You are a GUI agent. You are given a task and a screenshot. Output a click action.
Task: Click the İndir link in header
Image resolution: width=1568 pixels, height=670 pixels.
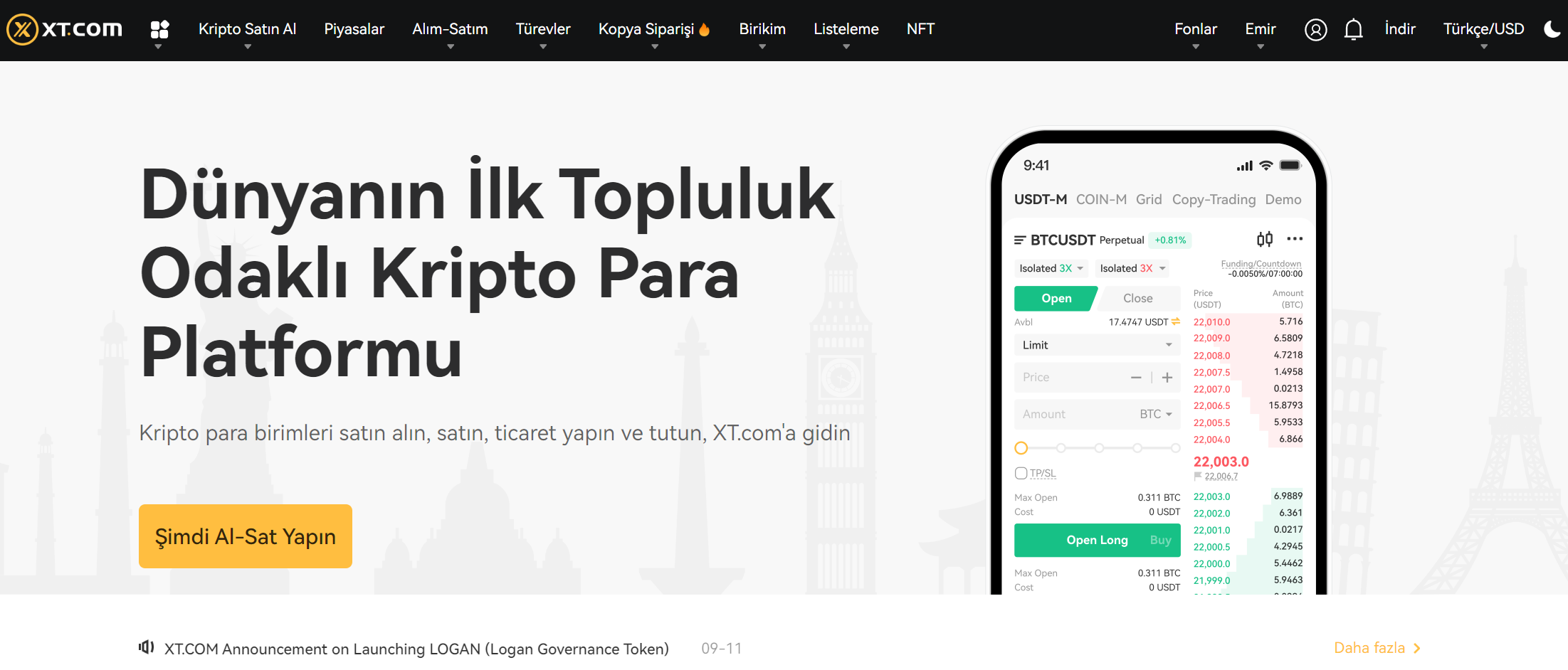coord(1399,29)
